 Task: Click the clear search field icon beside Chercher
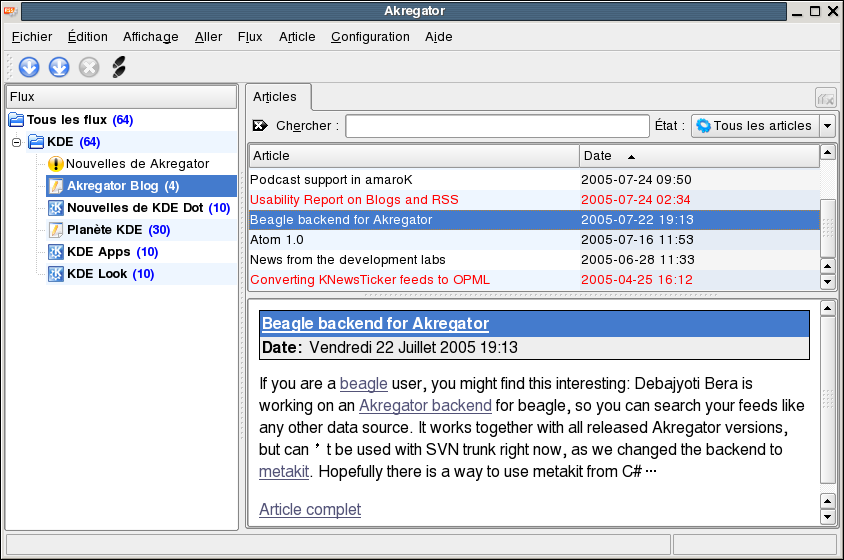[260, 125]
